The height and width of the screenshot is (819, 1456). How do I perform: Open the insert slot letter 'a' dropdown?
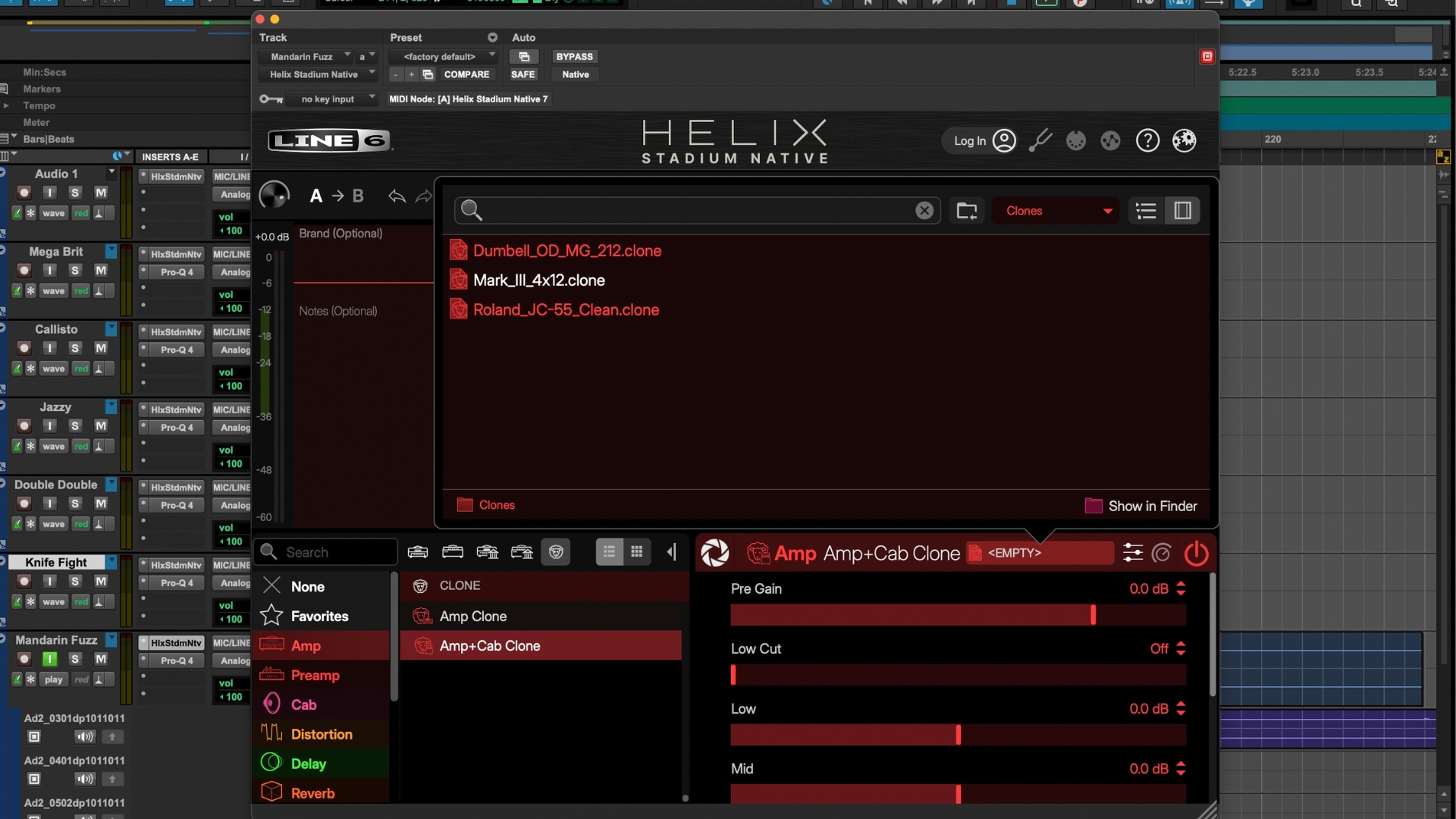pos(367,57)
